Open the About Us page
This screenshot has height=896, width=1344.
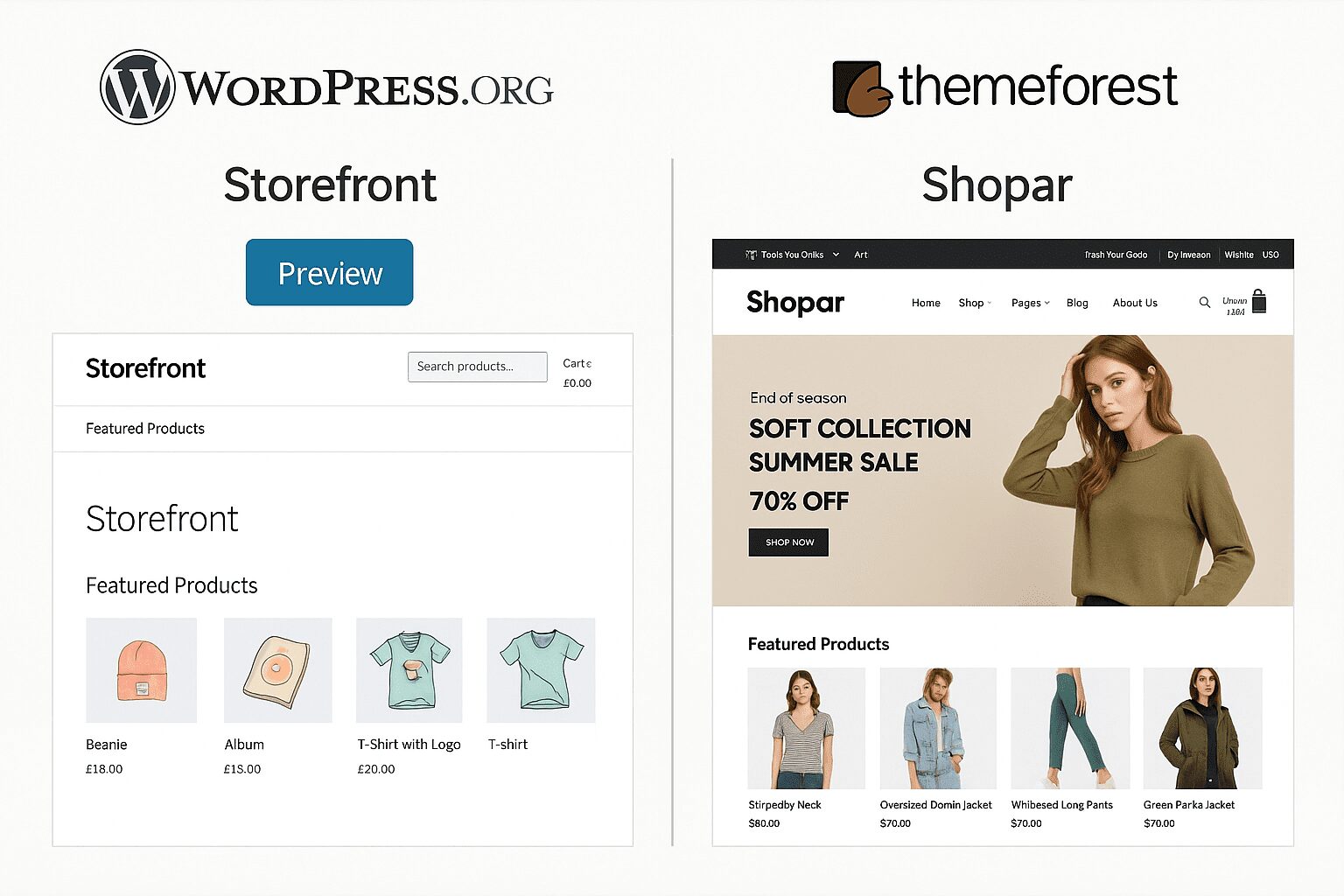pyautogui.click(x=1135, y=303)
